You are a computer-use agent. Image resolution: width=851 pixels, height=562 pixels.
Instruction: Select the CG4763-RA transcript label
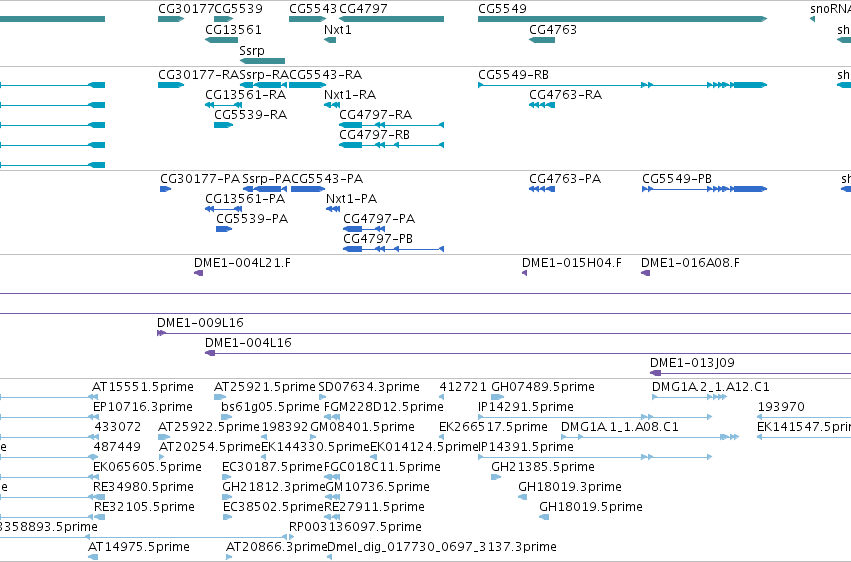566,94
